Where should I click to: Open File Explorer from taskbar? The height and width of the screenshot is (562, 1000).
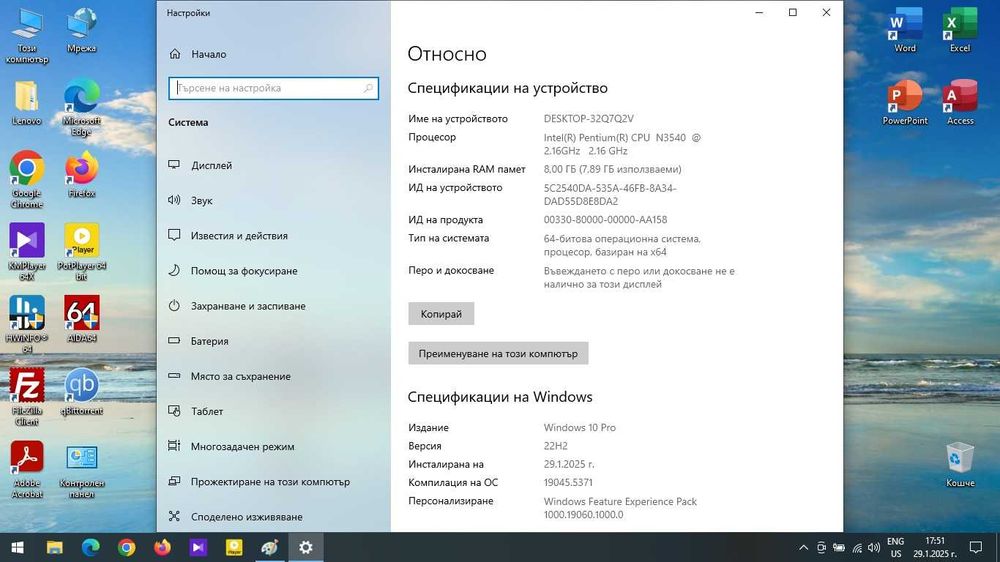55,547
